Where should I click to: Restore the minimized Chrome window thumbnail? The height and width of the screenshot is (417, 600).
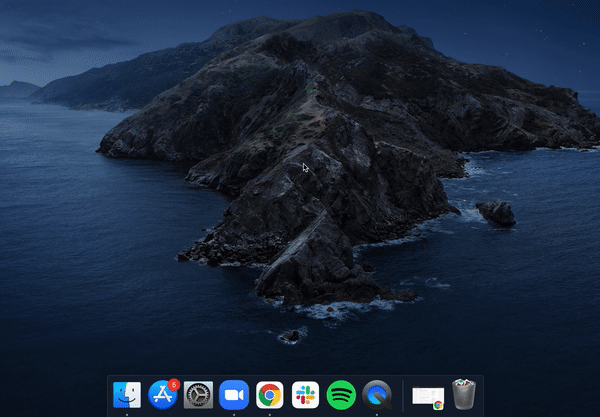(x=427, y=395)
